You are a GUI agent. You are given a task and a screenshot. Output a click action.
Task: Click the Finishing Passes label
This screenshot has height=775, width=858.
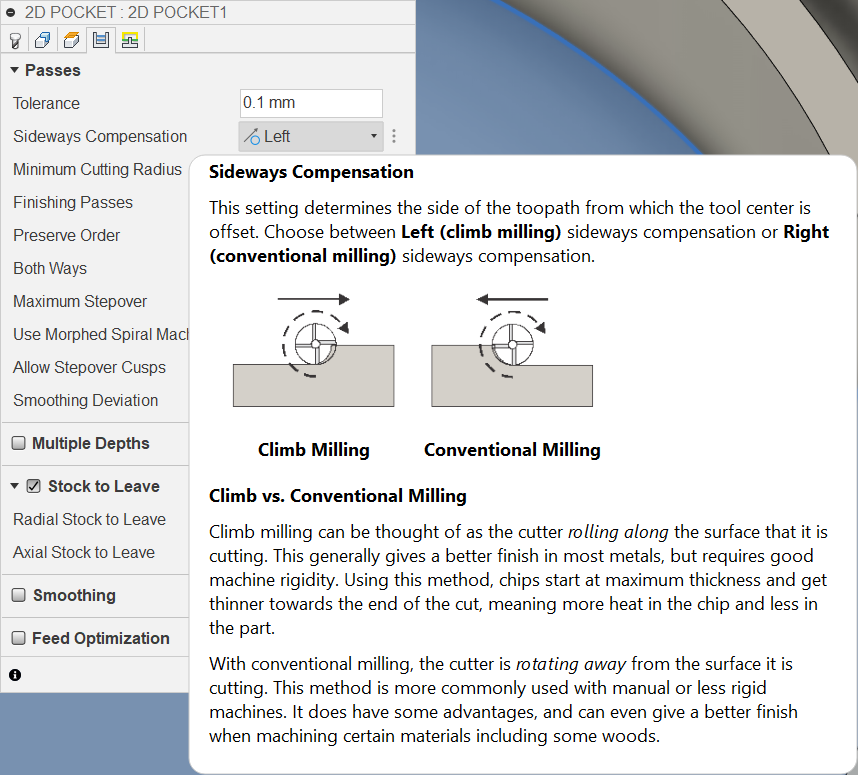pos(73,203)
